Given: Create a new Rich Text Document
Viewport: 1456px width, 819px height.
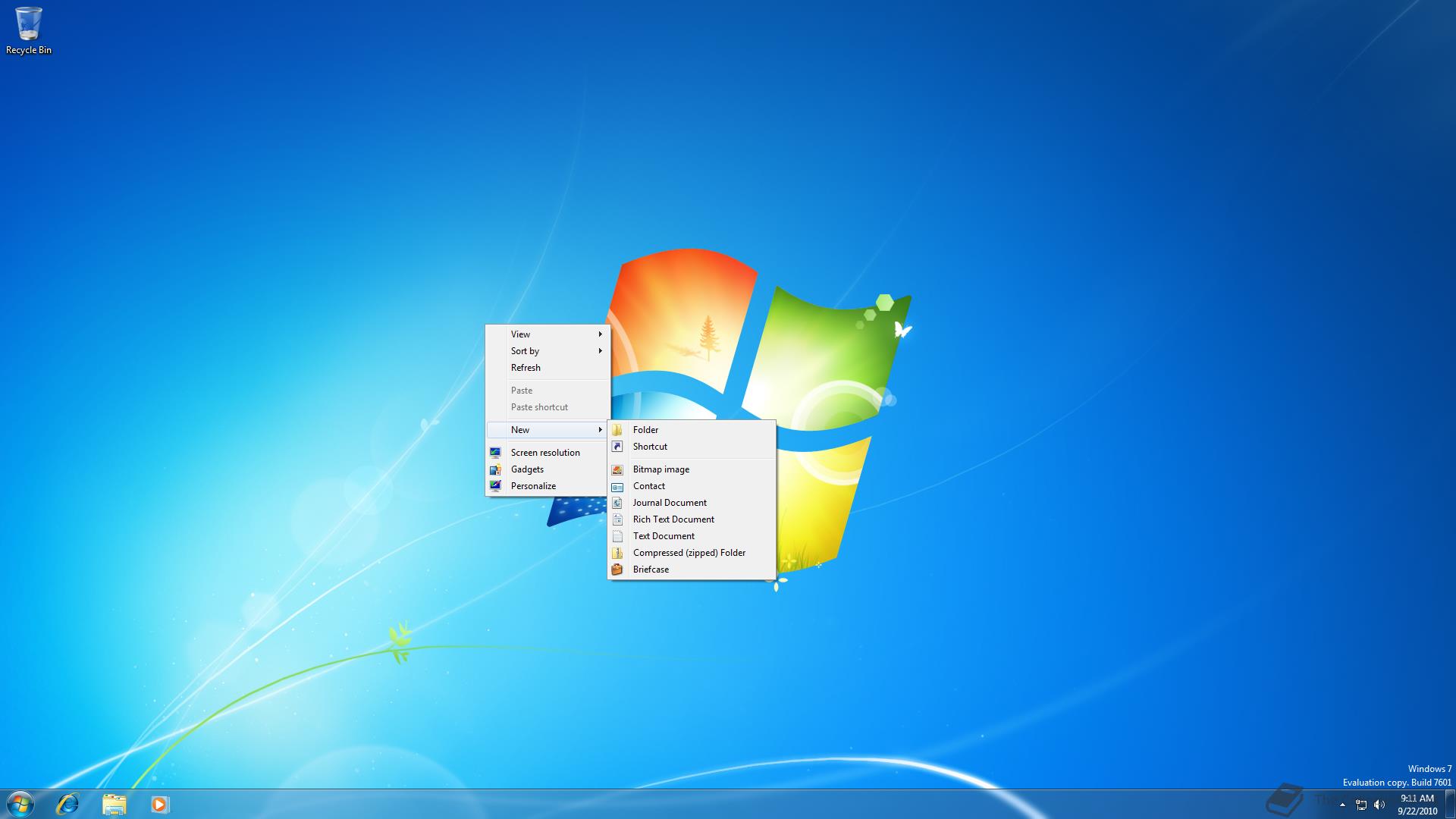Looking at the screenshot, I should pyautogui.click(x=692, y=519).
